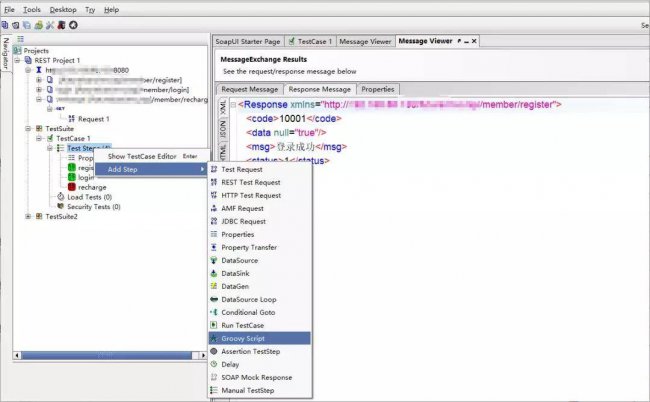The width and height of the screenshot is (650, 402).
Task: Click the navigator horizontal scrollbar
Action: (x=110, y=356)
